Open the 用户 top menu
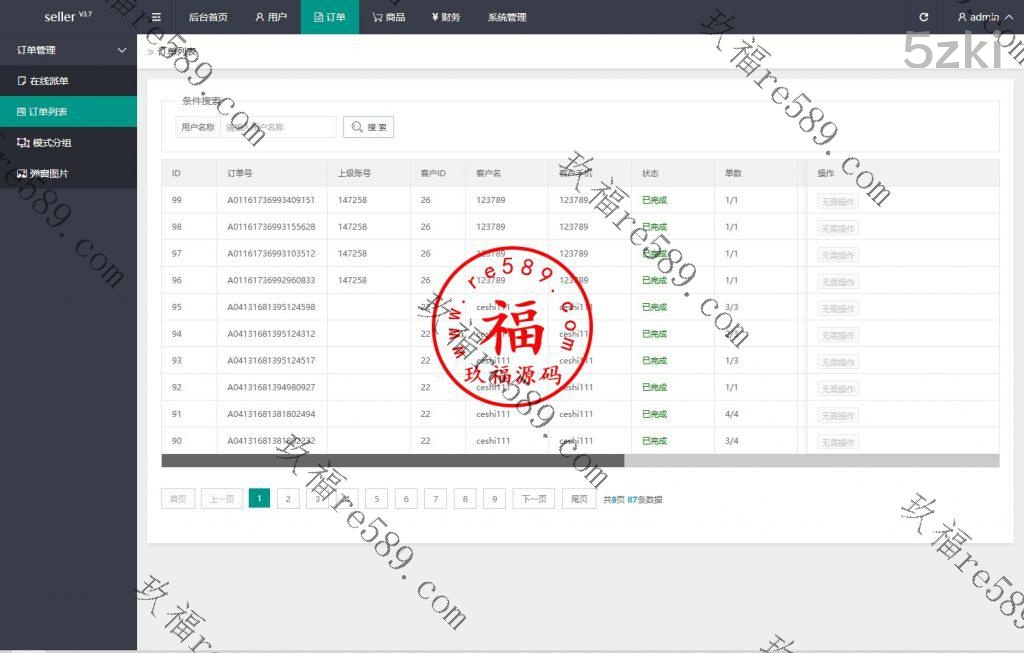The height and width of the screenshot is (653, 1024). 270,17
